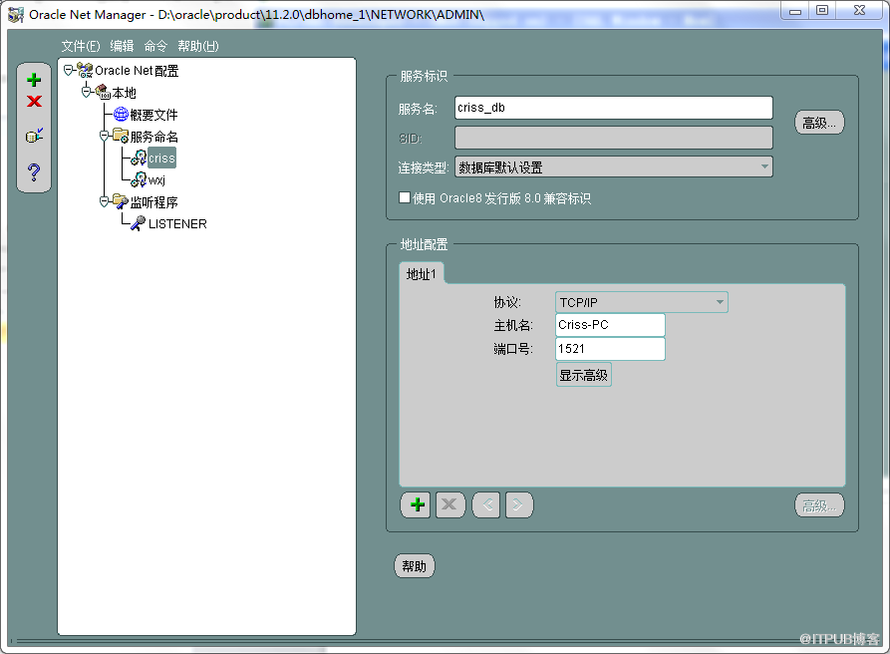The image size is (890, 654).
Task: Click the 显示高级 button
Action: pos(583,375)
